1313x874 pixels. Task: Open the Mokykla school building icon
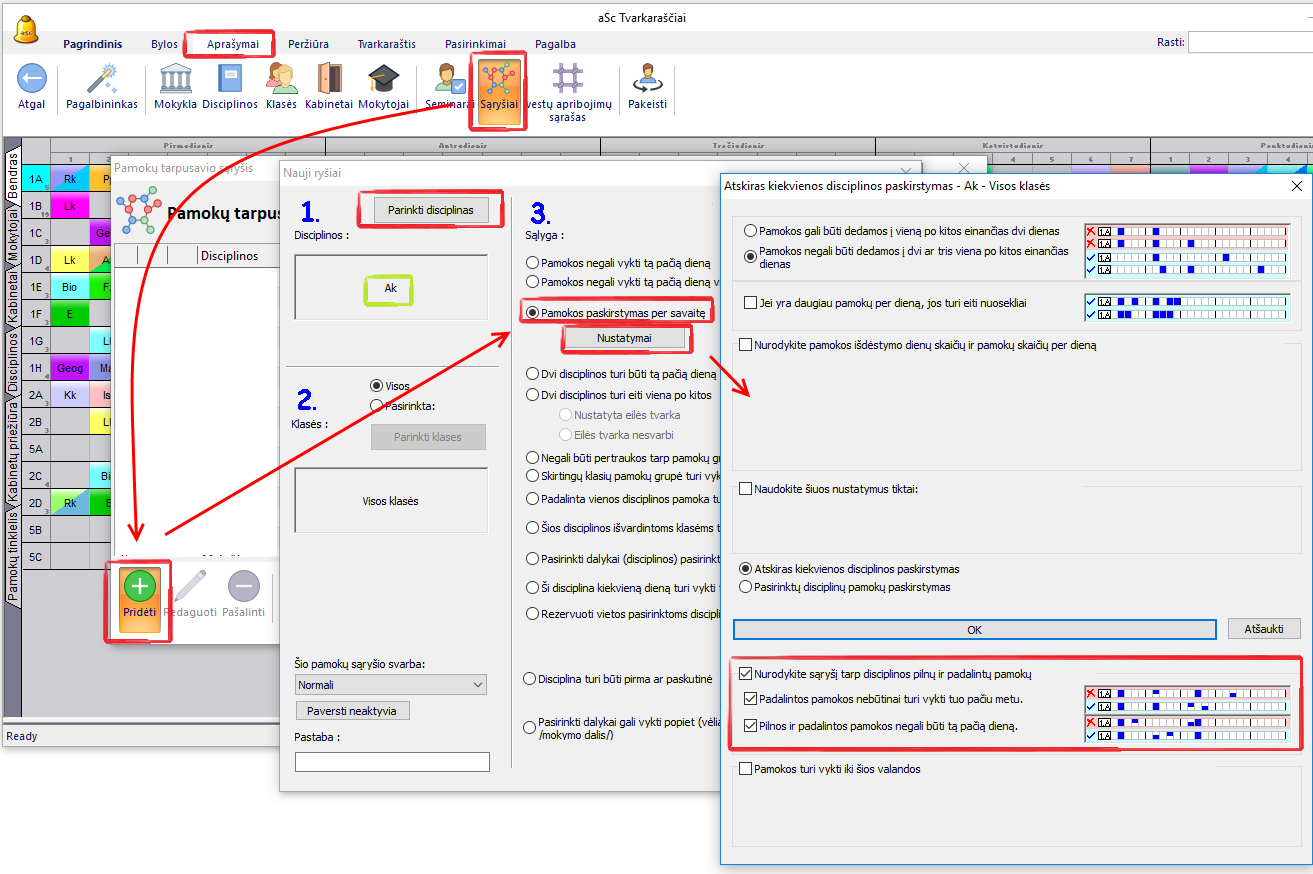[x=176, y=79]
